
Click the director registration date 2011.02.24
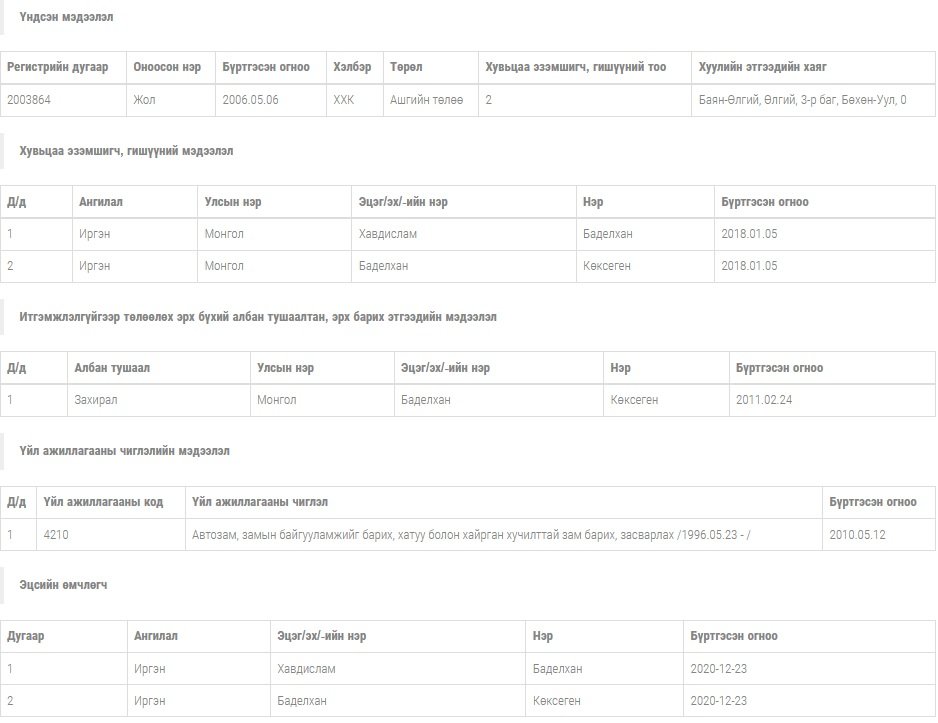pyautogui.click(x=764, y=400)
